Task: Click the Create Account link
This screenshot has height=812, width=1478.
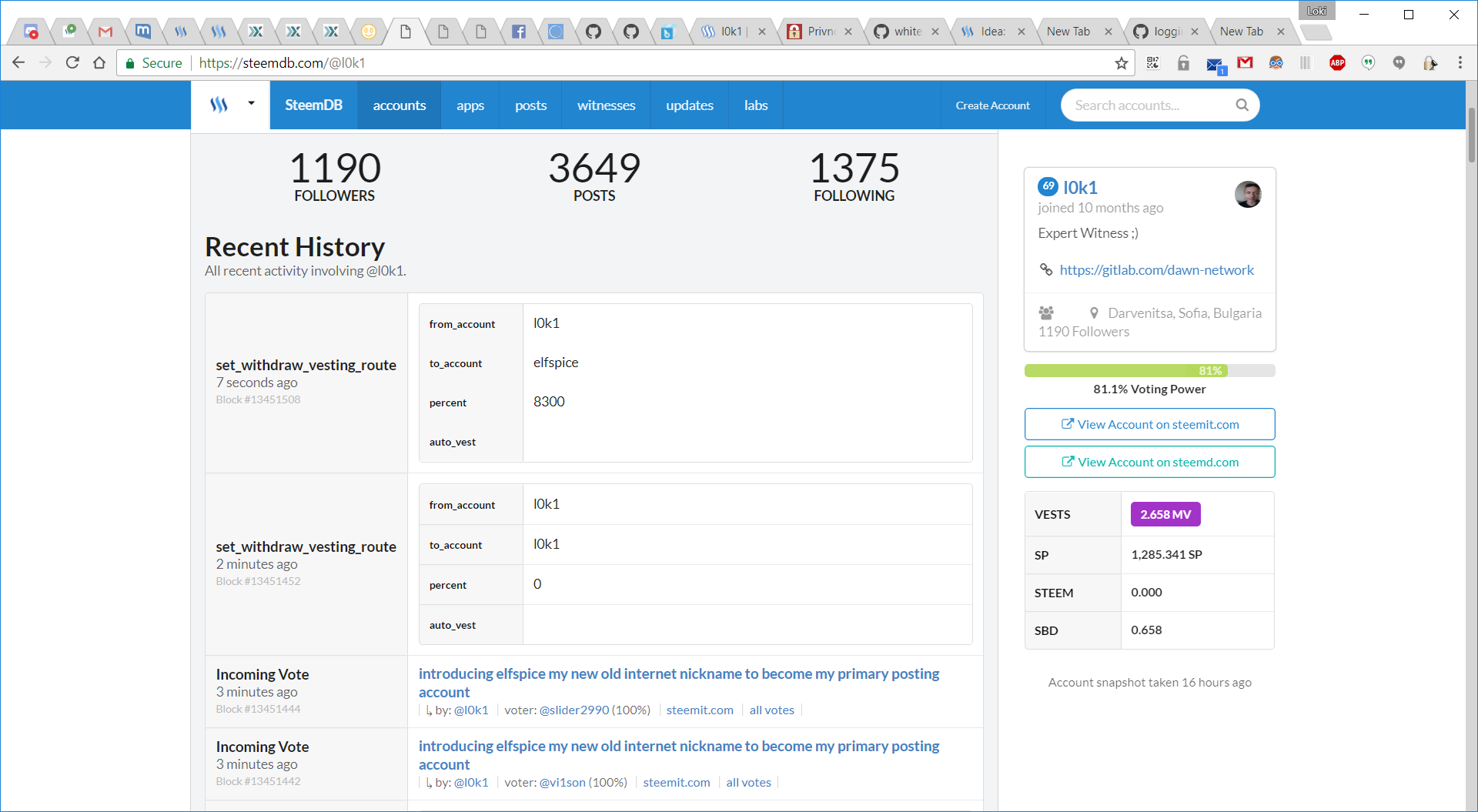Action: [992, 105]
